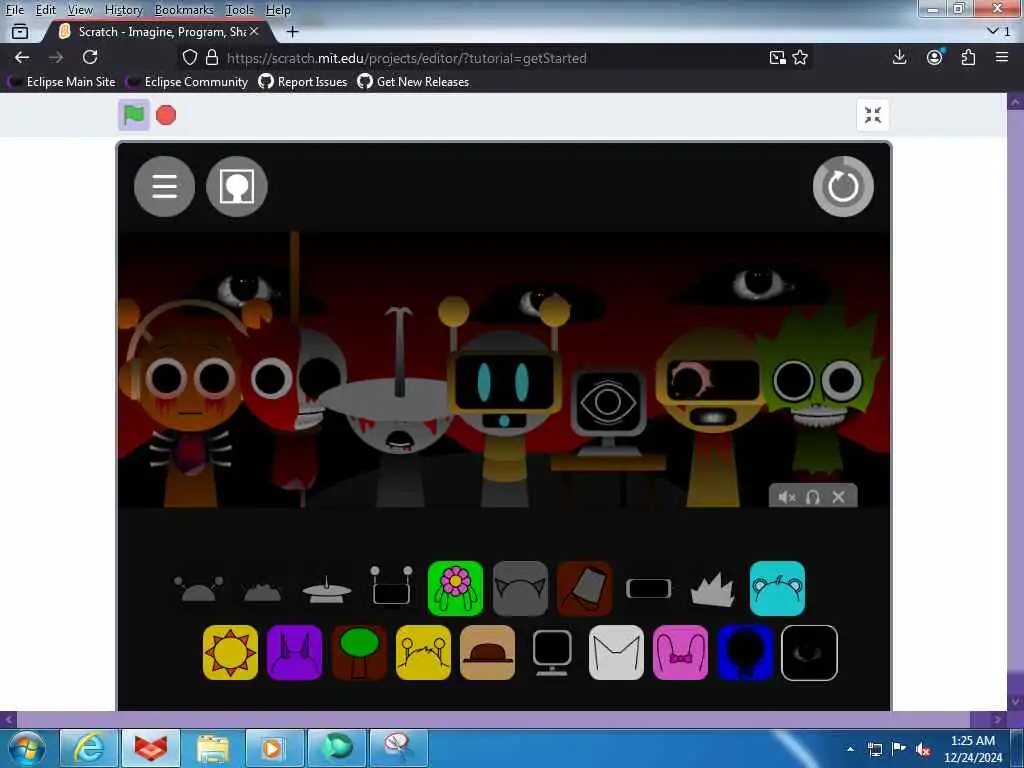Viewport: 1024px width, 768px height.
Task: Open the Firefox account icon
Action: 935,57
